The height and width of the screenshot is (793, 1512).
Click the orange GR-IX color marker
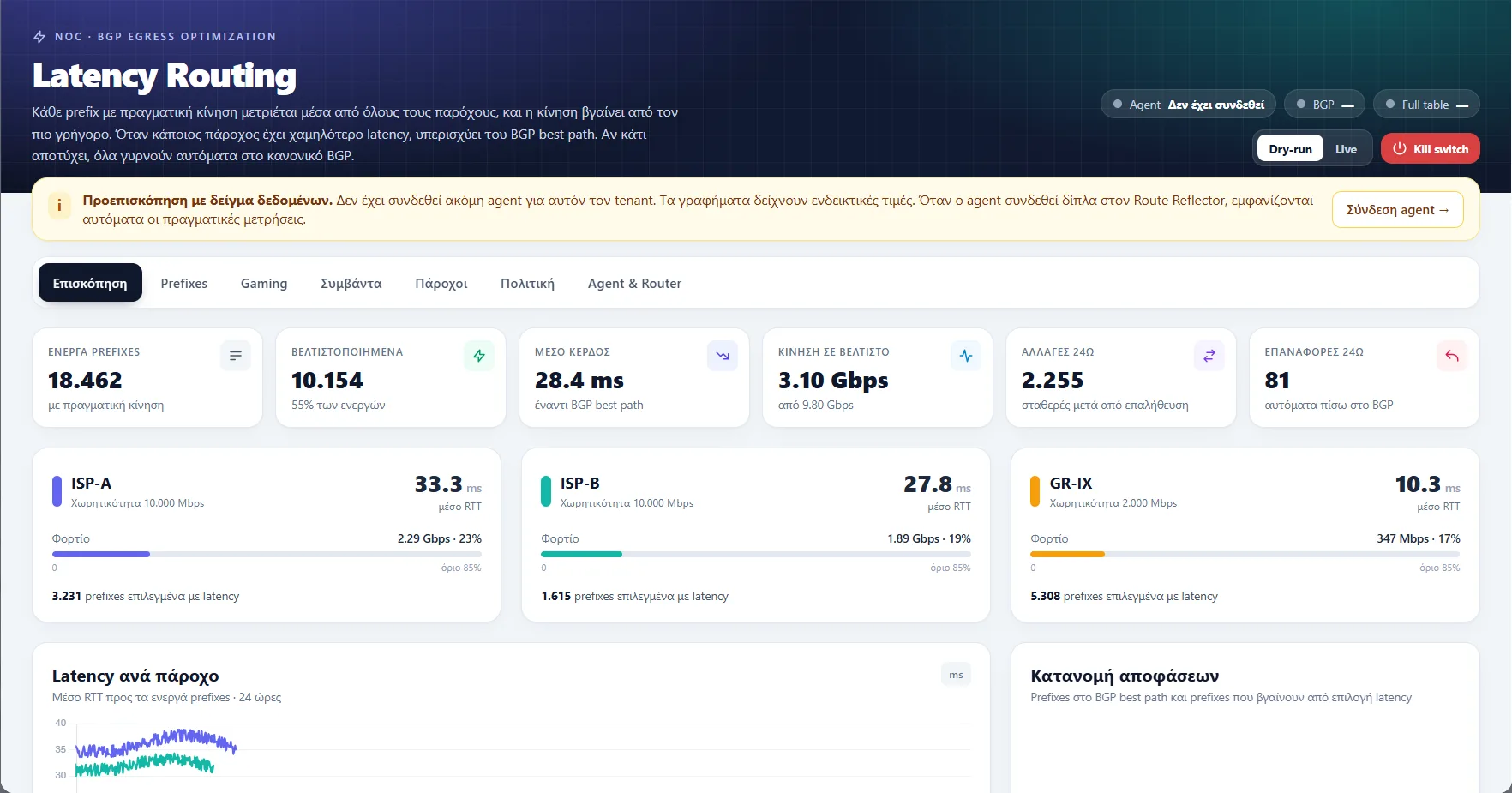[x=1035, y=491]
